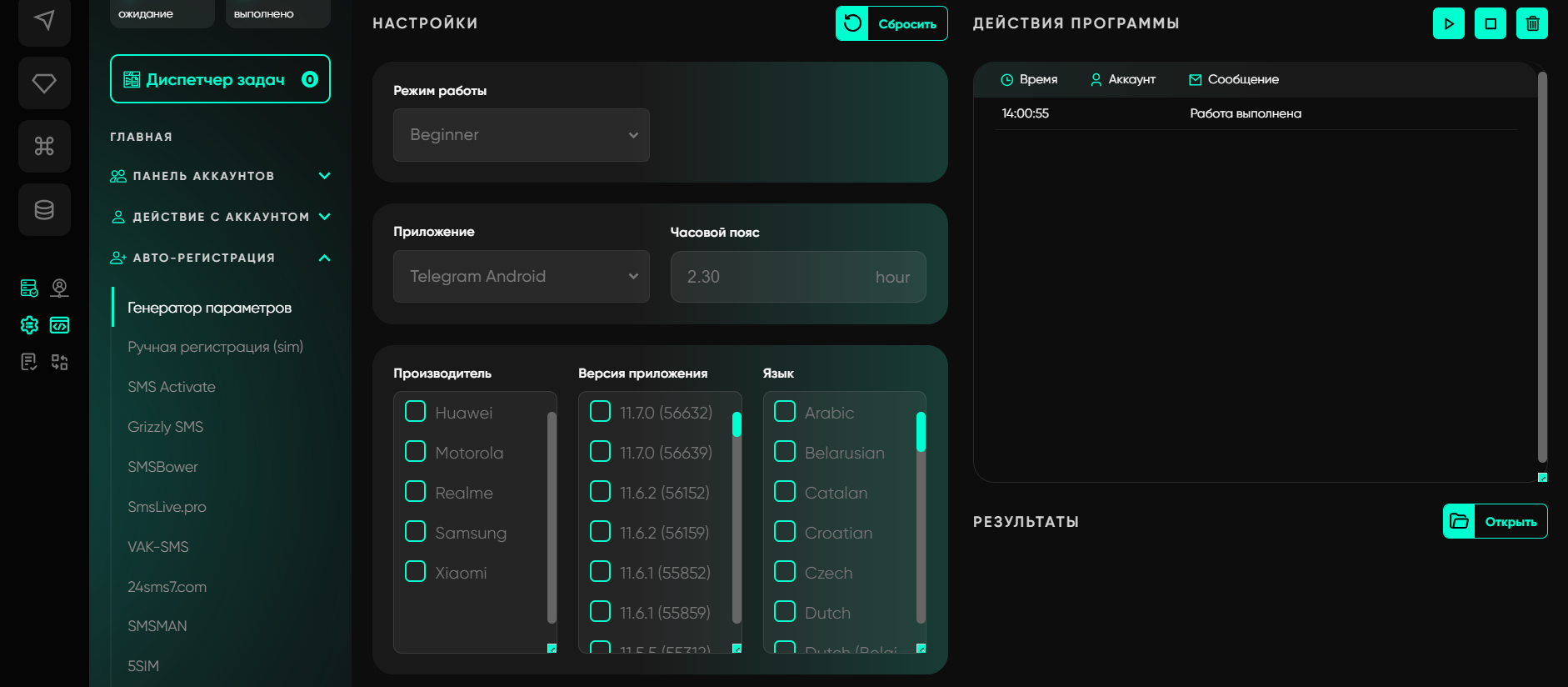This screenshot has height=687, width=1568.
Task: Collapse the Авто-регистрация chevron
Action: click(x=325, y=258)
